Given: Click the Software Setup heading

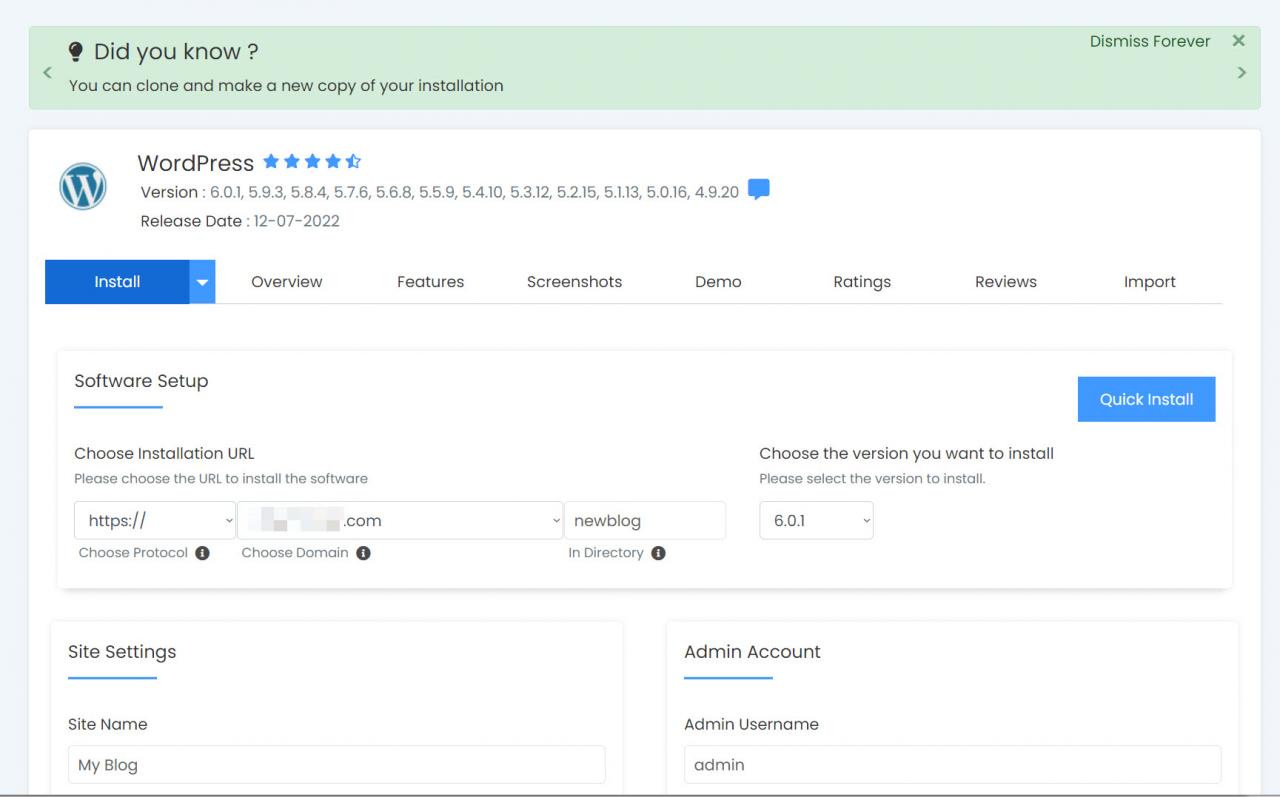Looking at the screenshot, I should click(x=141, y=381).
